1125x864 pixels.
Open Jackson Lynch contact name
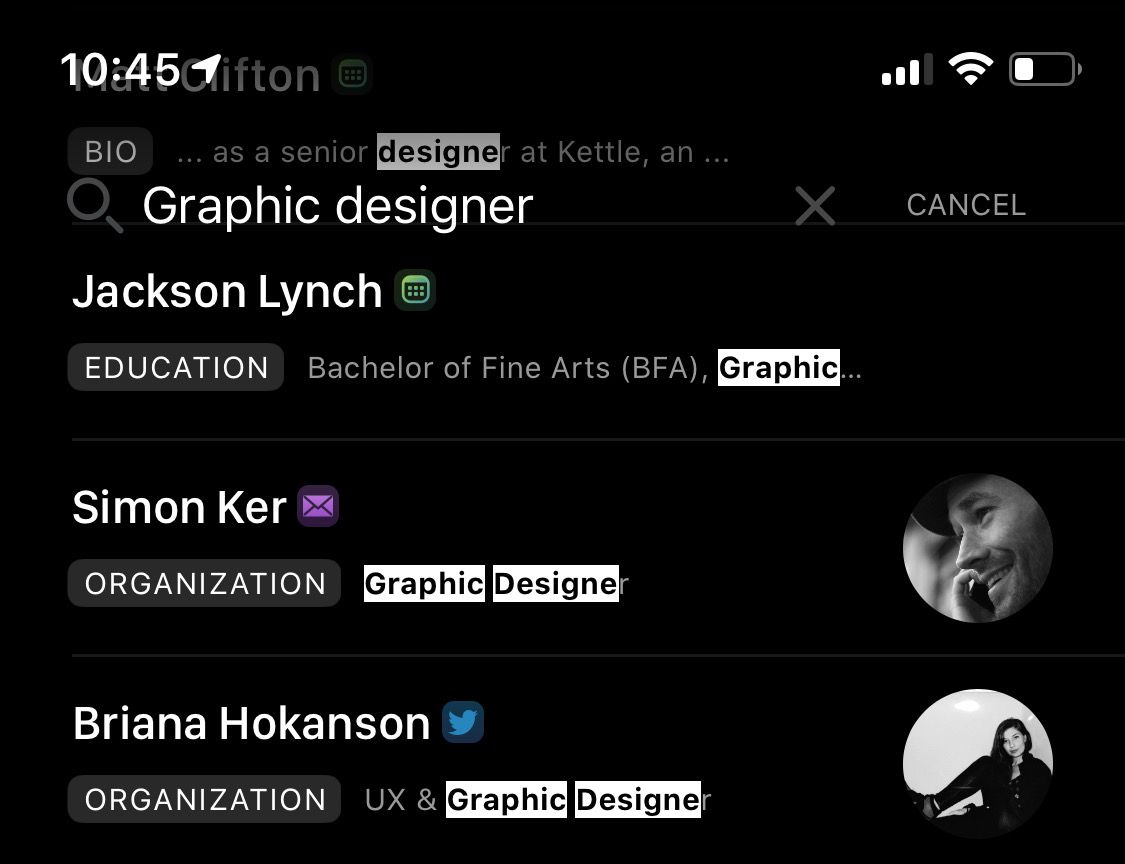click(227, 292)
